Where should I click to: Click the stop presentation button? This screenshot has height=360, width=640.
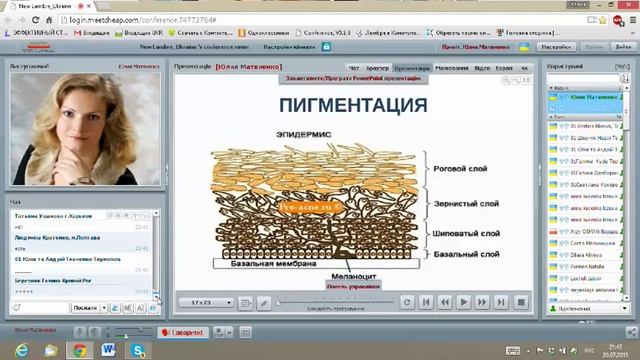[521, 302]
